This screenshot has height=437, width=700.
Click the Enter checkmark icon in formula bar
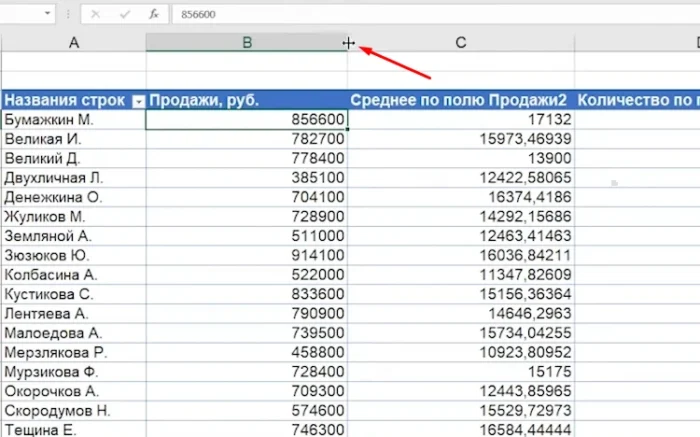tap(124, 15)
